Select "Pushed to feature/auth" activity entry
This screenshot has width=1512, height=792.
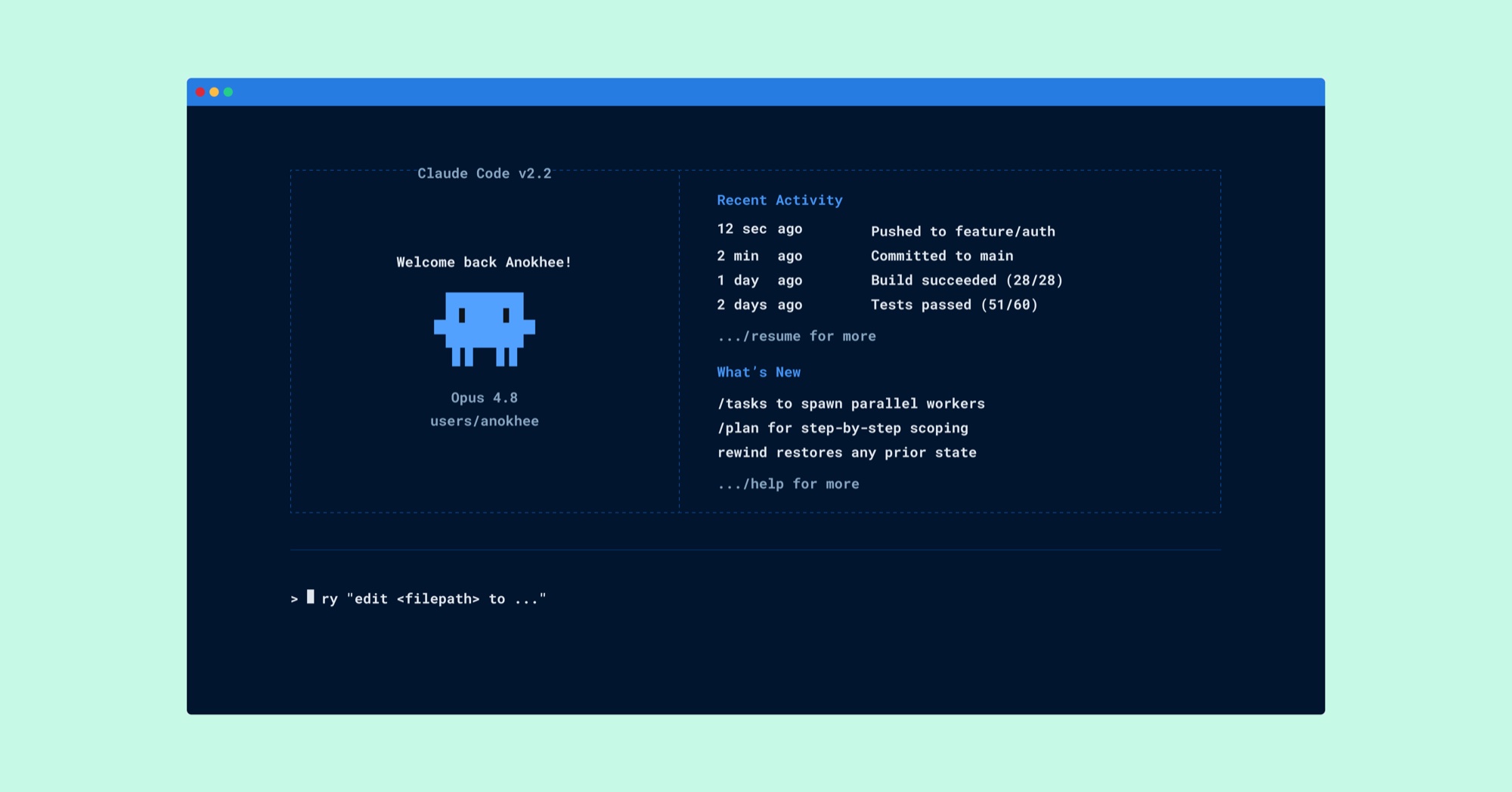[963, 231]
